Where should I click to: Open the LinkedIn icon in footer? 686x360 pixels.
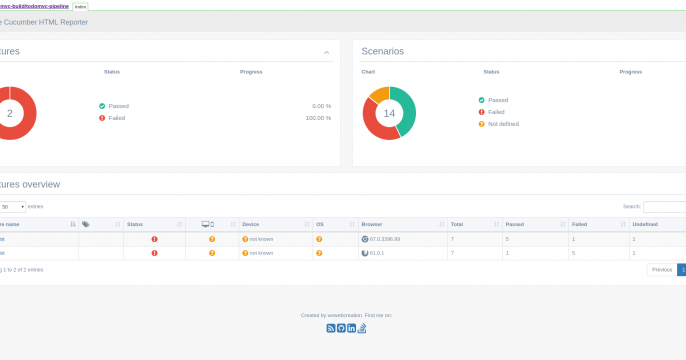coord(351,328)
